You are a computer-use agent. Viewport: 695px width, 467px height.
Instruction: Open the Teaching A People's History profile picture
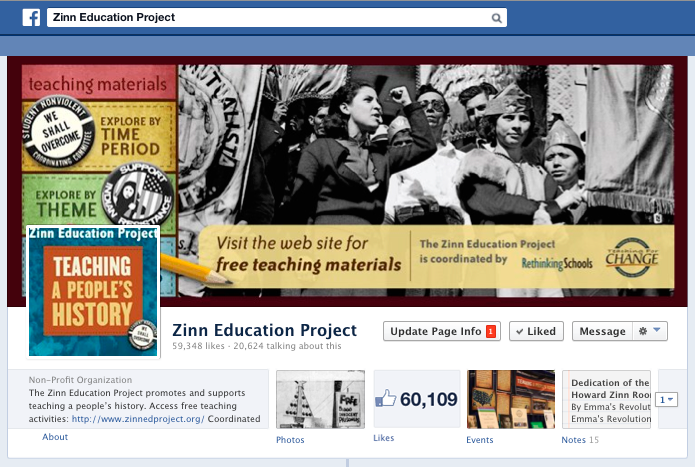93,292
